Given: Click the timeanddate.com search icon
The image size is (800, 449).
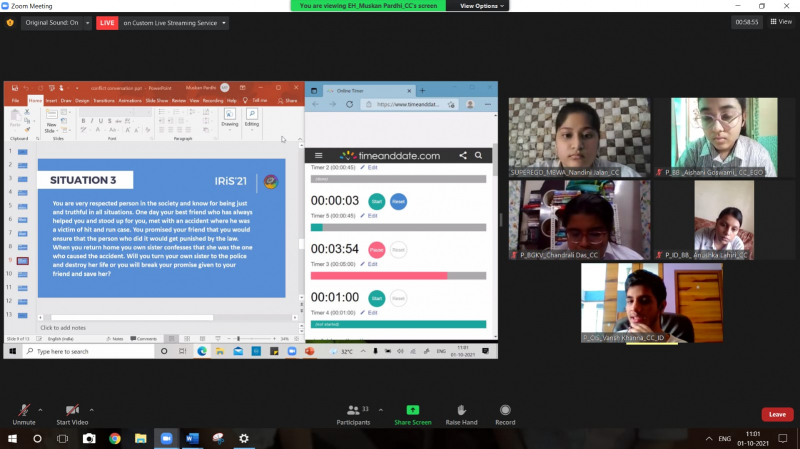Looking at the screenshot, I should [x=479, y=156].
